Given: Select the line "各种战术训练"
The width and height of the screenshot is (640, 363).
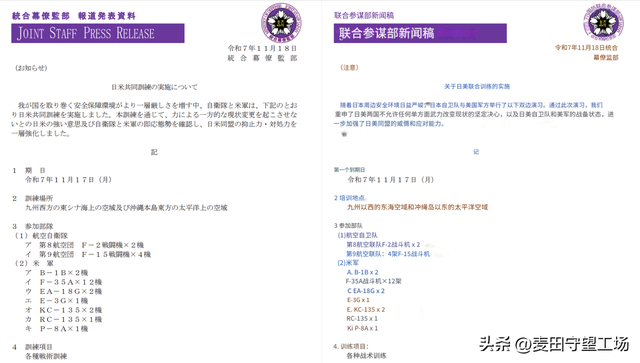Looking at the screenshot, I should click(367, 356).
